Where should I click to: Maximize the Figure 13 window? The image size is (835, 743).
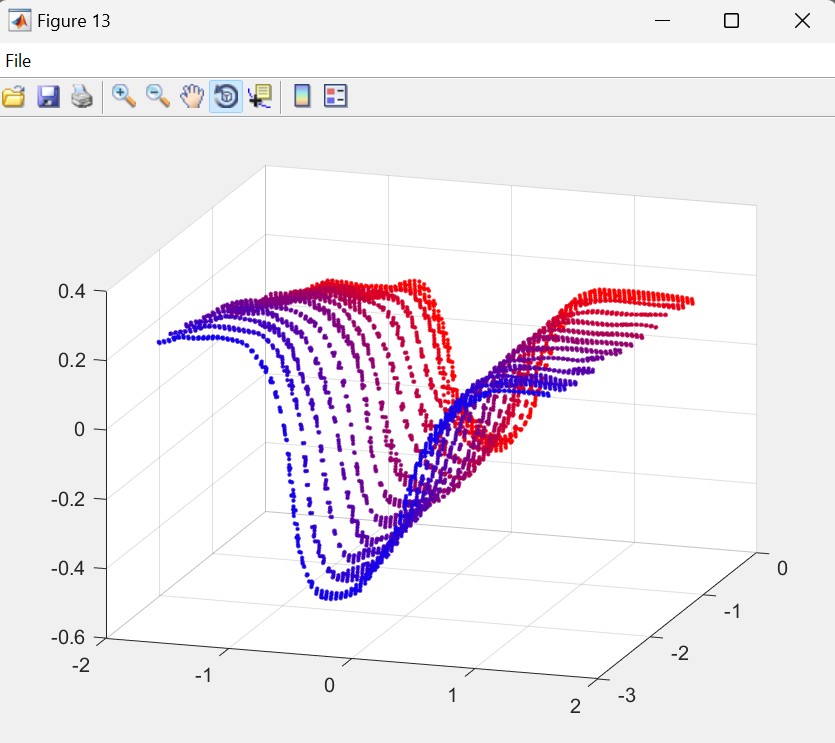pos(731,21)
